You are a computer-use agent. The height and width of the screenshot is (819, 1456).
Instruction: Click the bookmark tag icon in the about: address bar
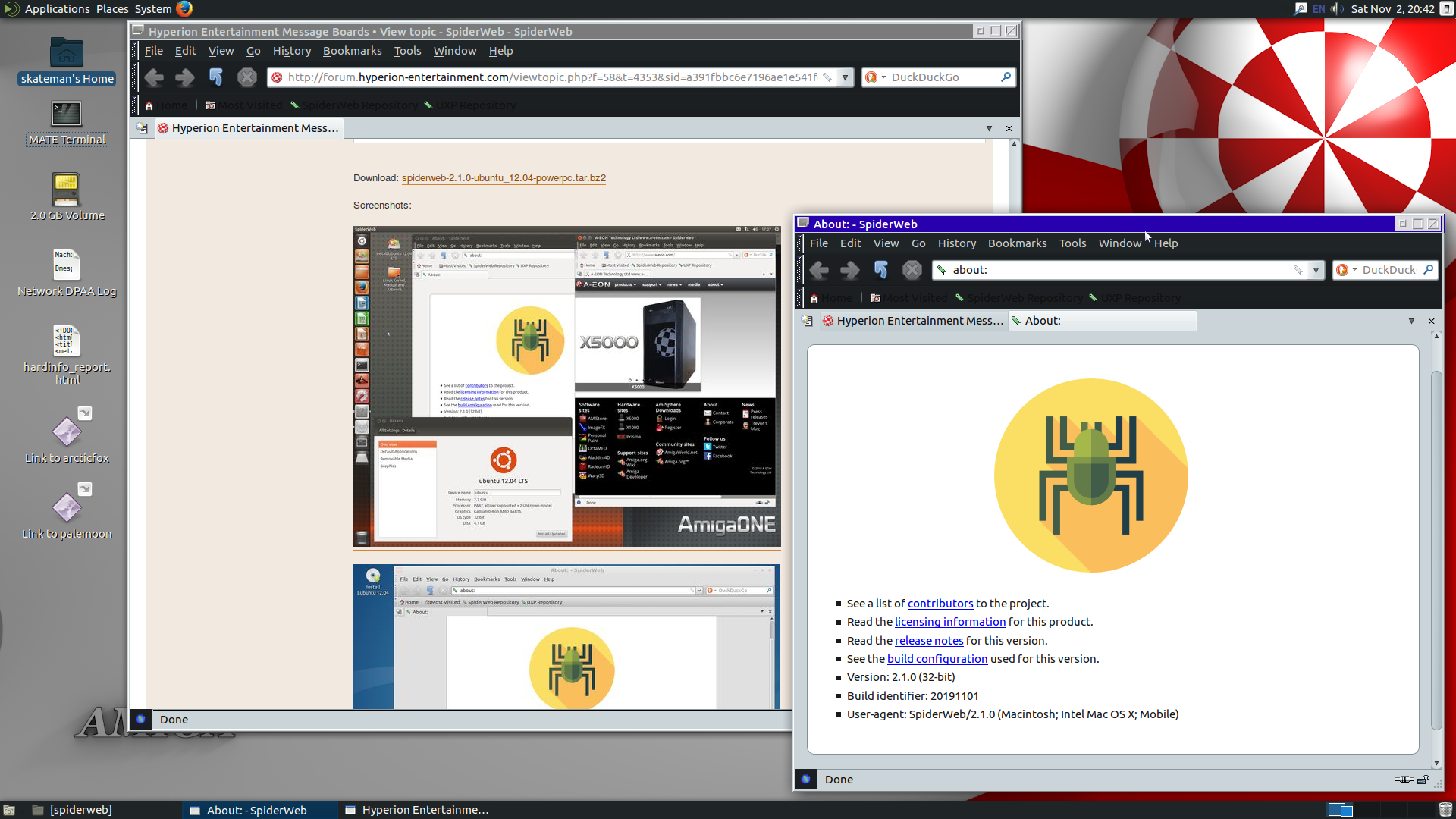click(x=1298, y=270)
